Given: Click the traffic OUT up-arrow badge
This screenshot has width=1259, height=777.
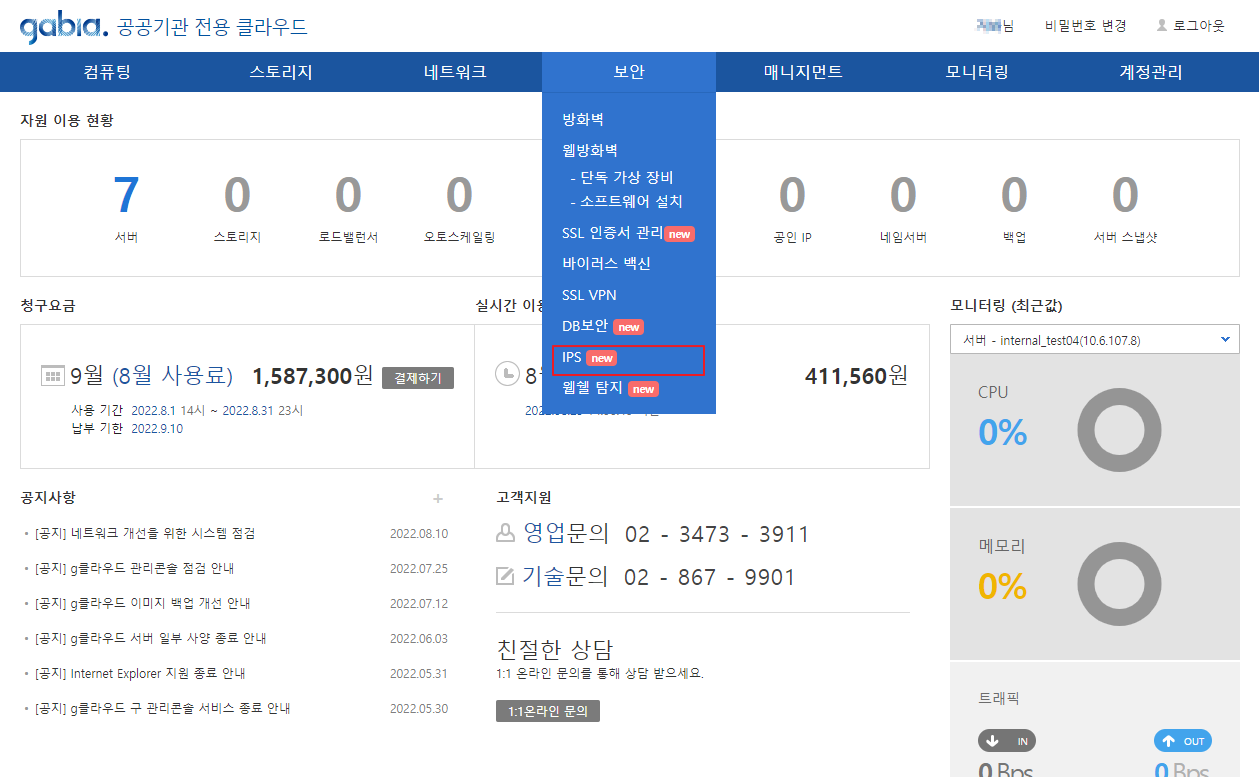Looking at the screenshot, I should point(1182,741).
